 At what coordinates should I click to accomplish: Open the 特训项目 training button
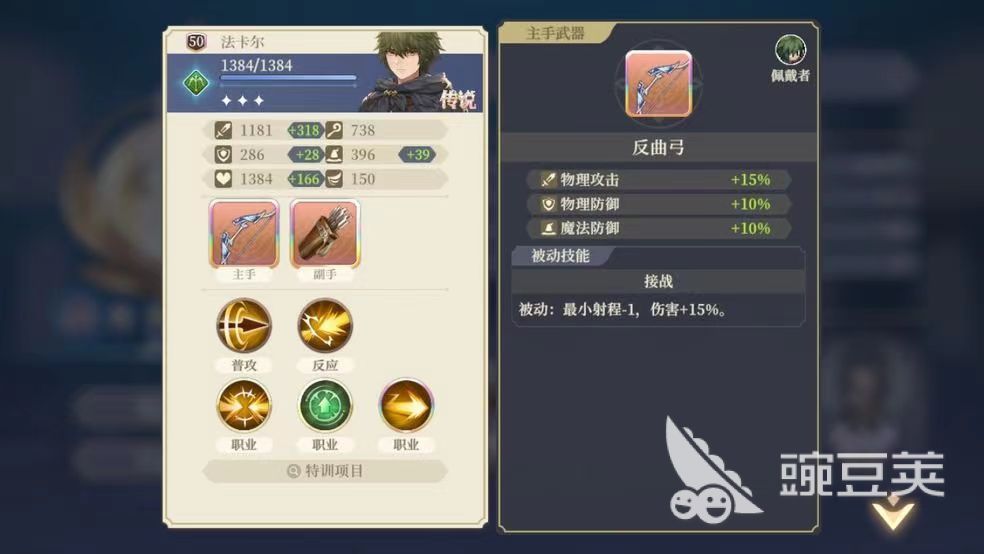(x=325, y=471)
